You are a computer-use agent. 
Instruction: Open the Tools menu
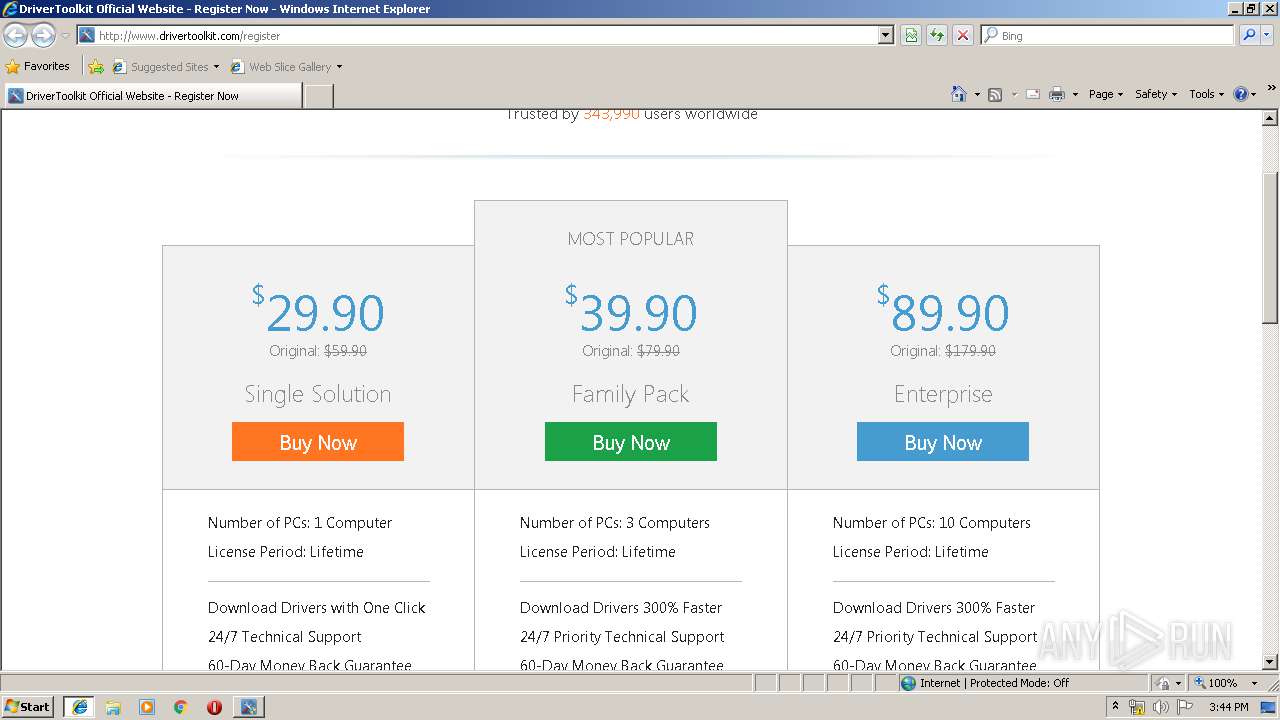click(x=1206, y=94)
